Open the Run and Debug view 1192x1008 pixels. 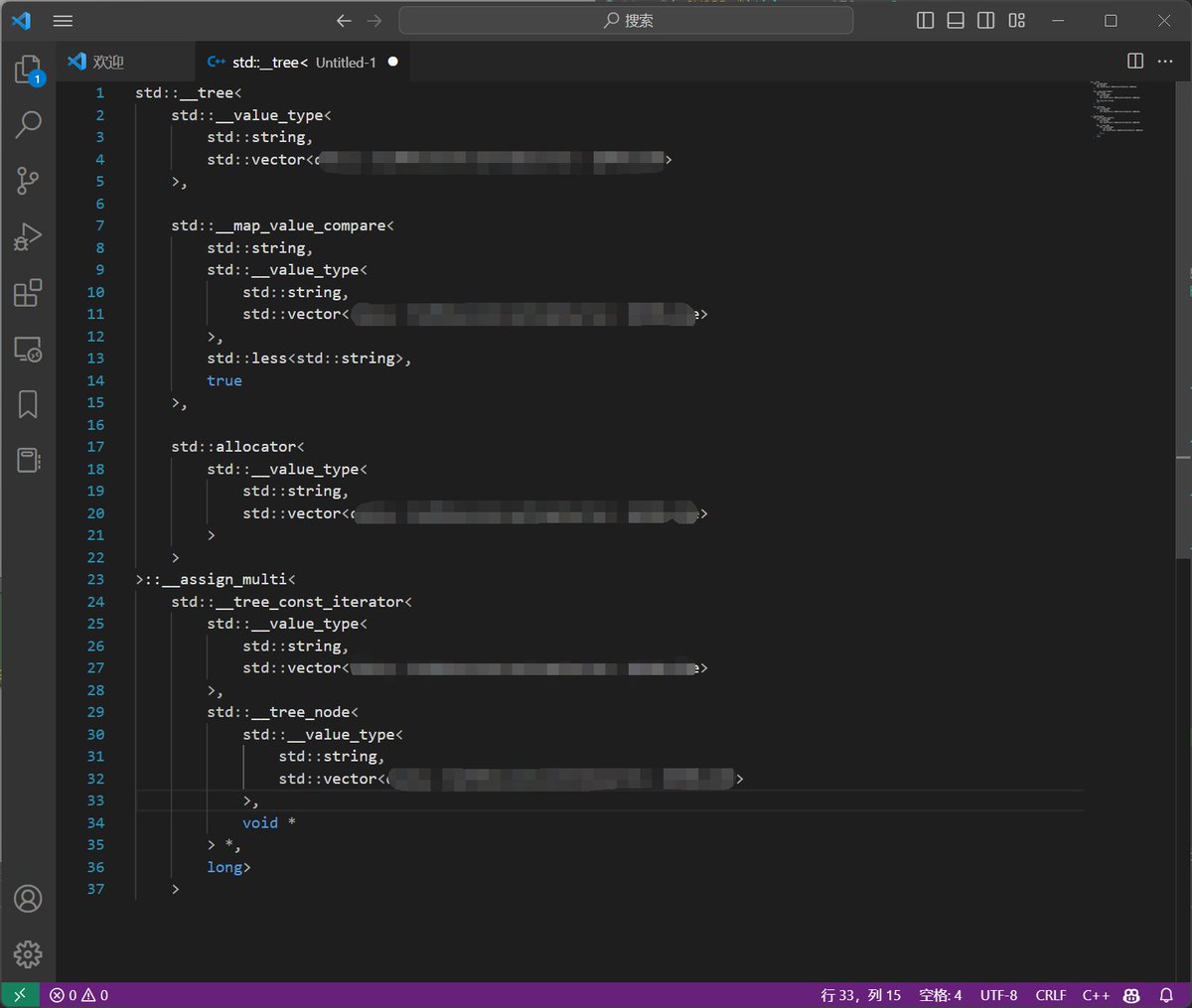(x=28, y=236)
